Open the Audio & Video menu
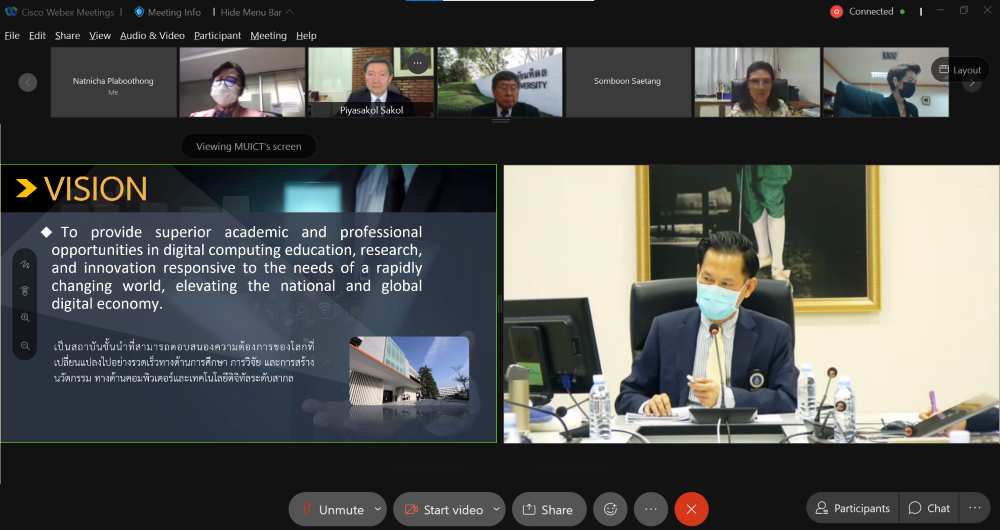The image size is (1000, 530). click(152, 36)
